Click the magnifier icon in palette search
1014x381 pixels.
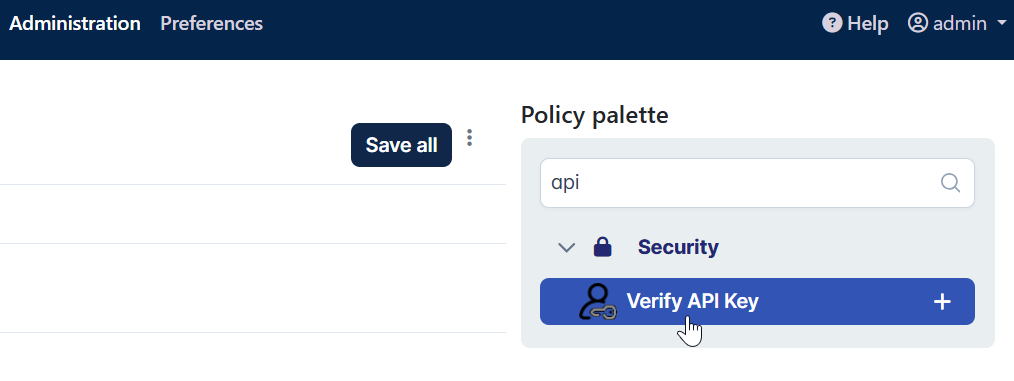click(x=950, y=183)
